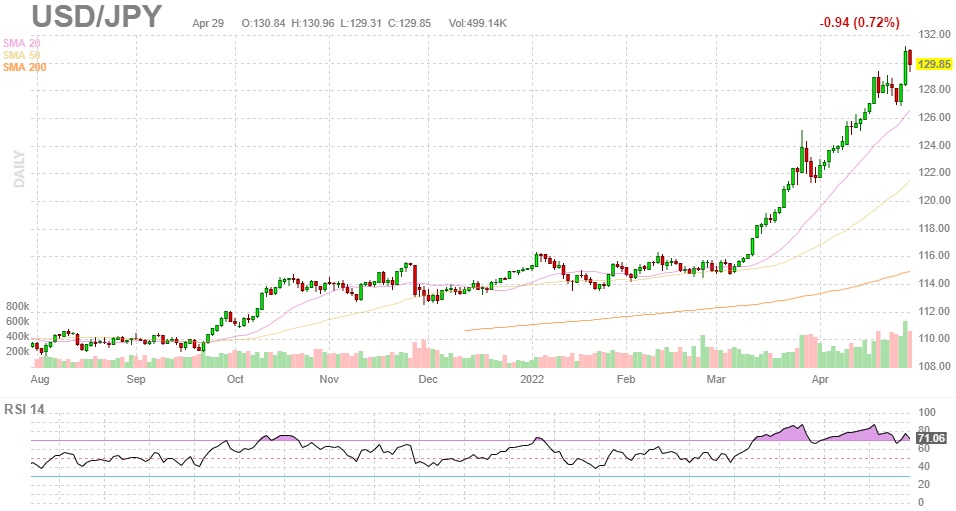The width and height of the screenshot is (956, 511).
Task: Click the 112.00 price axis label
Action: click(x=936, y=311)
